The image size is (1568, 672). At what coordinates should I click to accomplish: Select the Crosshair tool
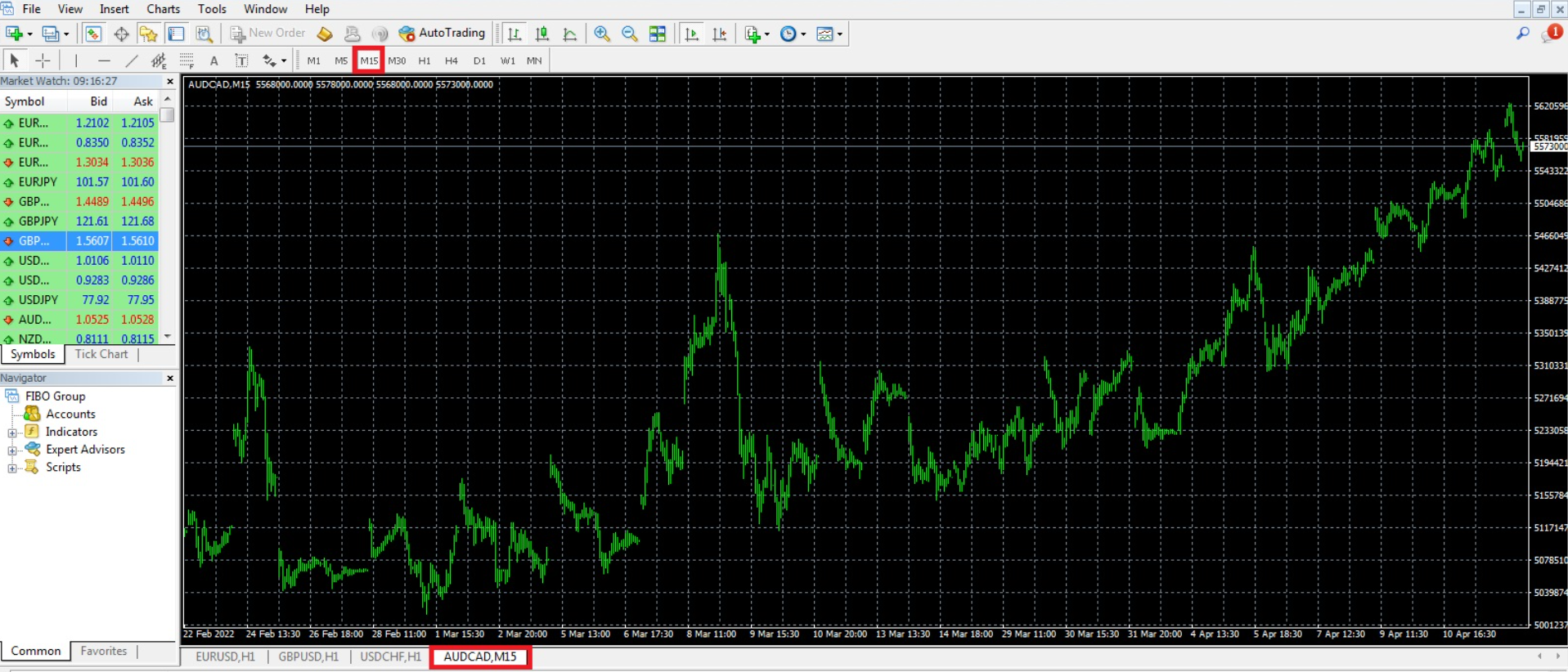[43, 60]
